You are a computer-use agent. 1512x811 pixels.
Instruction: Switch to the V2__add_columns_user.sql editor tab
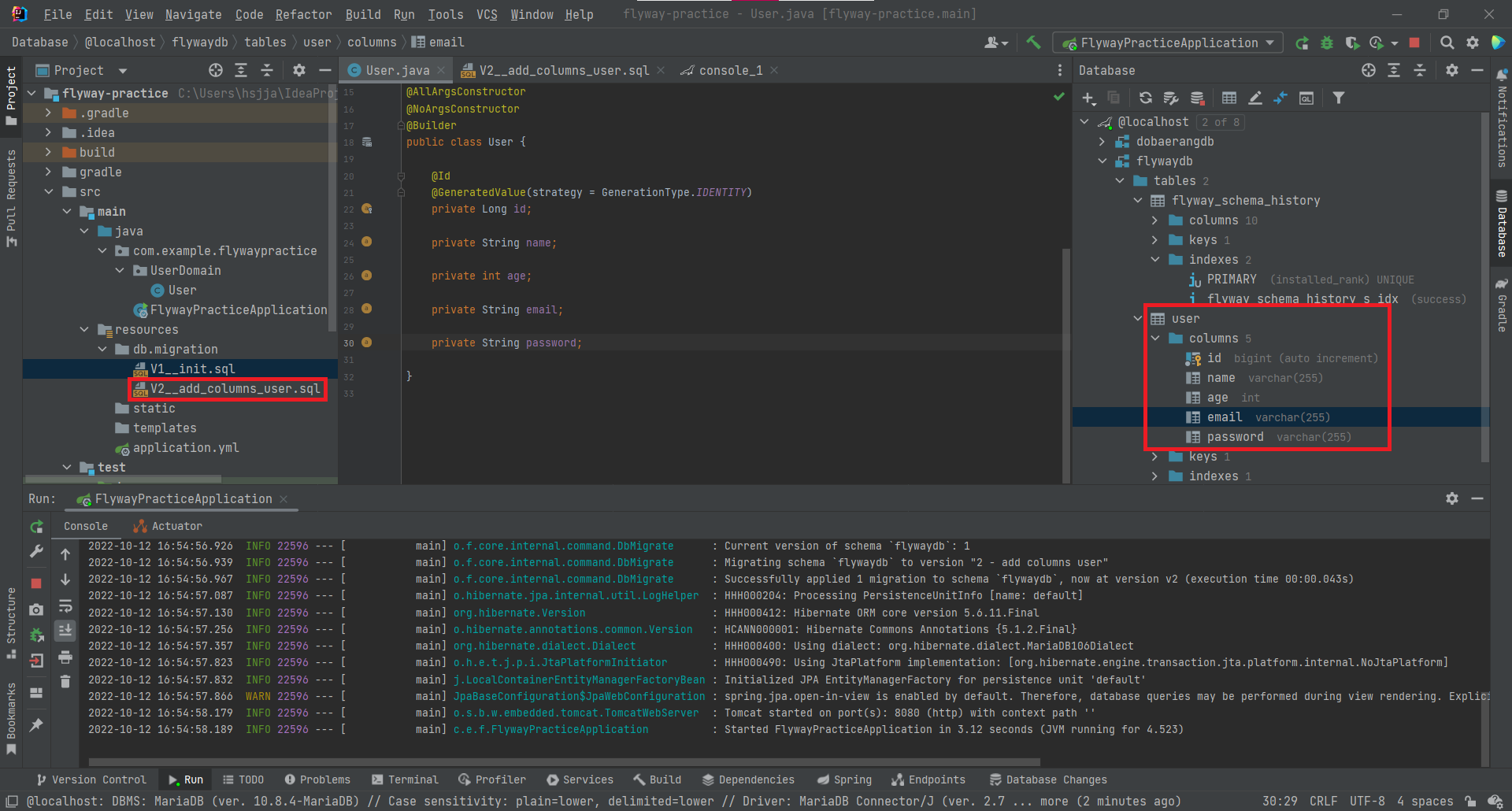tap(563, 70)
